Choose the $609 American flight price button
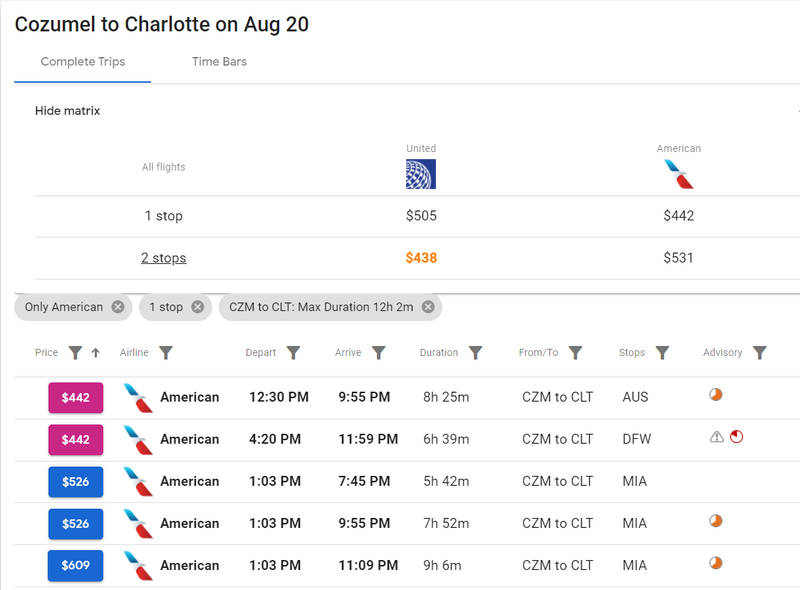This screenshot has height=590, width=800. tap(76, 566)
